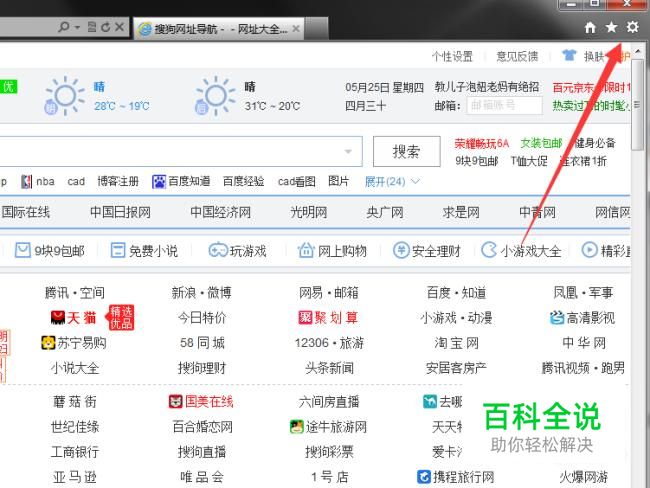Open the address bar search dropdown arrow
650x488 pixels.
[x=77, y=28]
